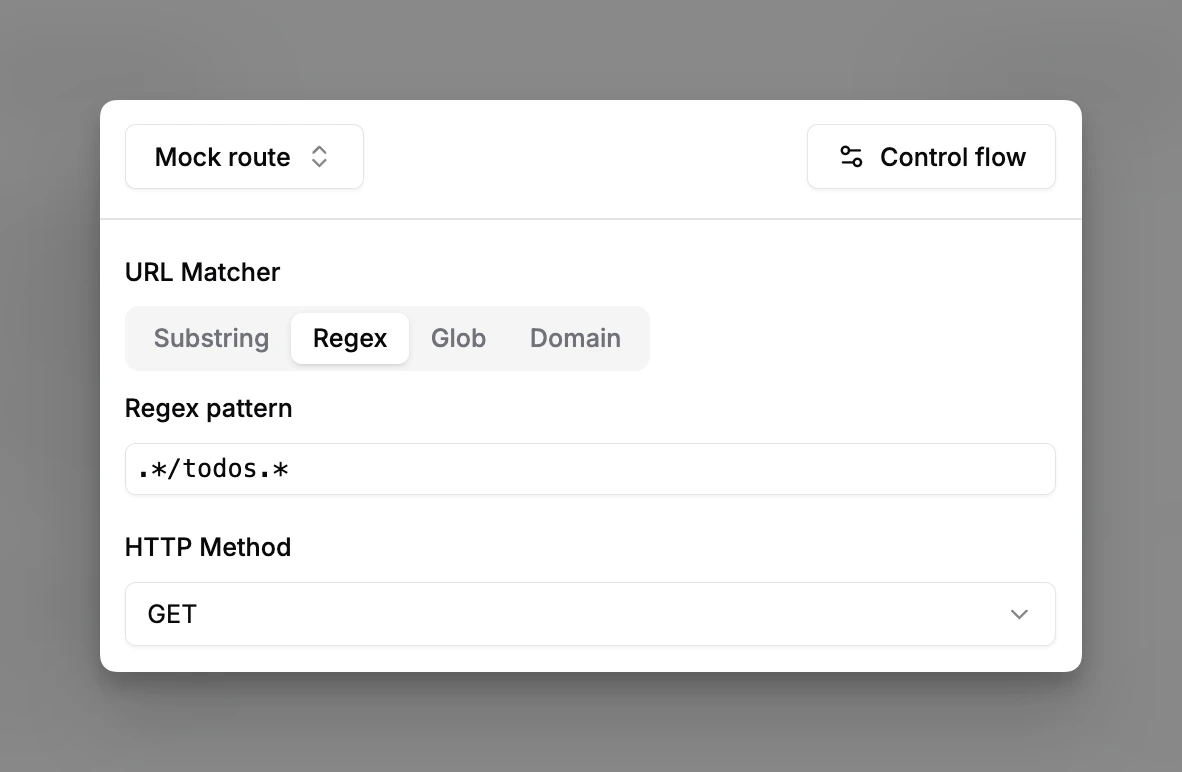Open the Mock route node type dropdown
1182x772 pixels.
point(244,156)
